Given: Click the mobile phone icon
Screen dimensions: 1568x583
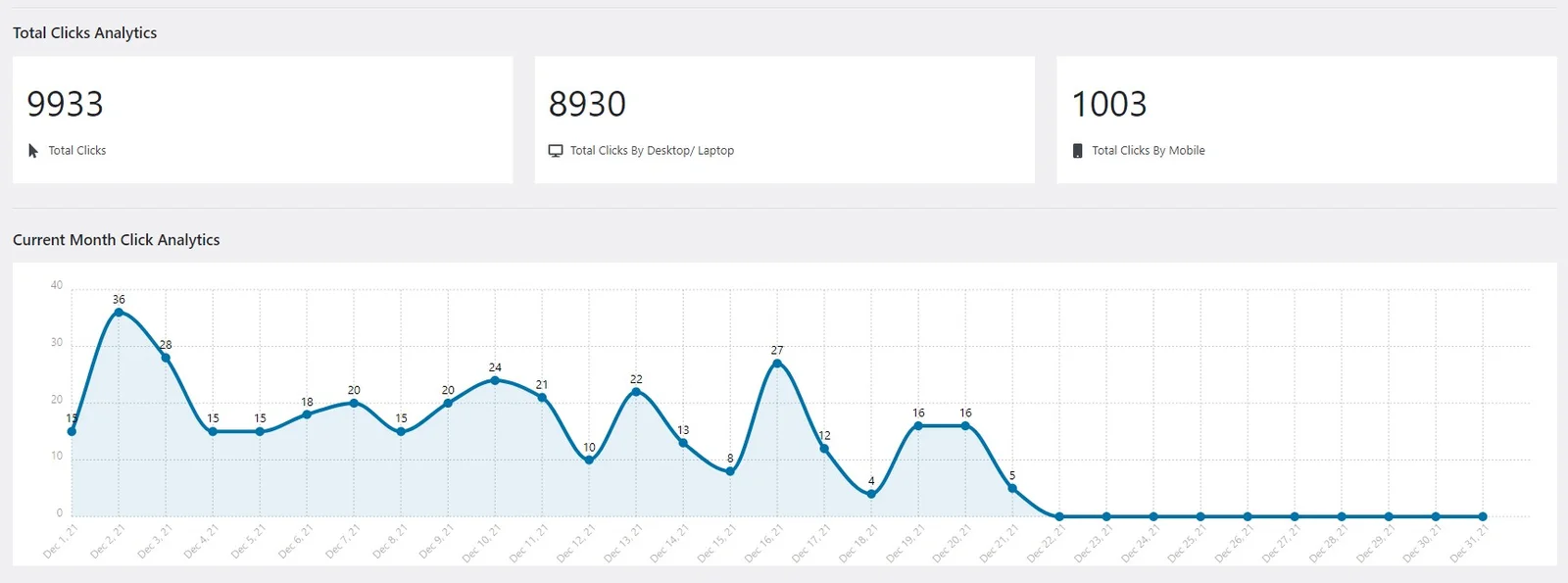Looking at the screenshot, I should point(1077,151).
